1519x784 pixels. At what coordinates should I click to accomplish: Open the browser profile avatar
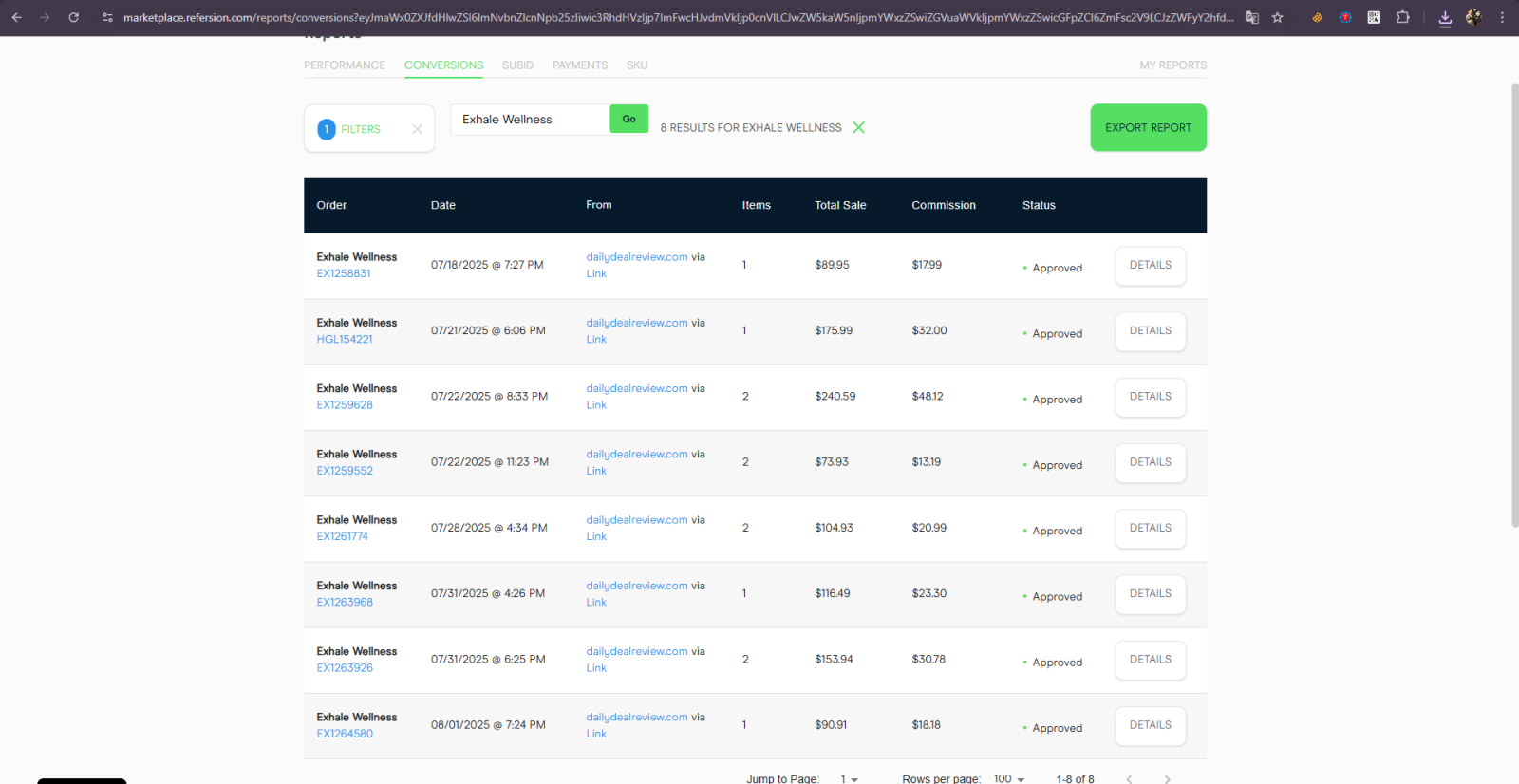[1473, 17]
